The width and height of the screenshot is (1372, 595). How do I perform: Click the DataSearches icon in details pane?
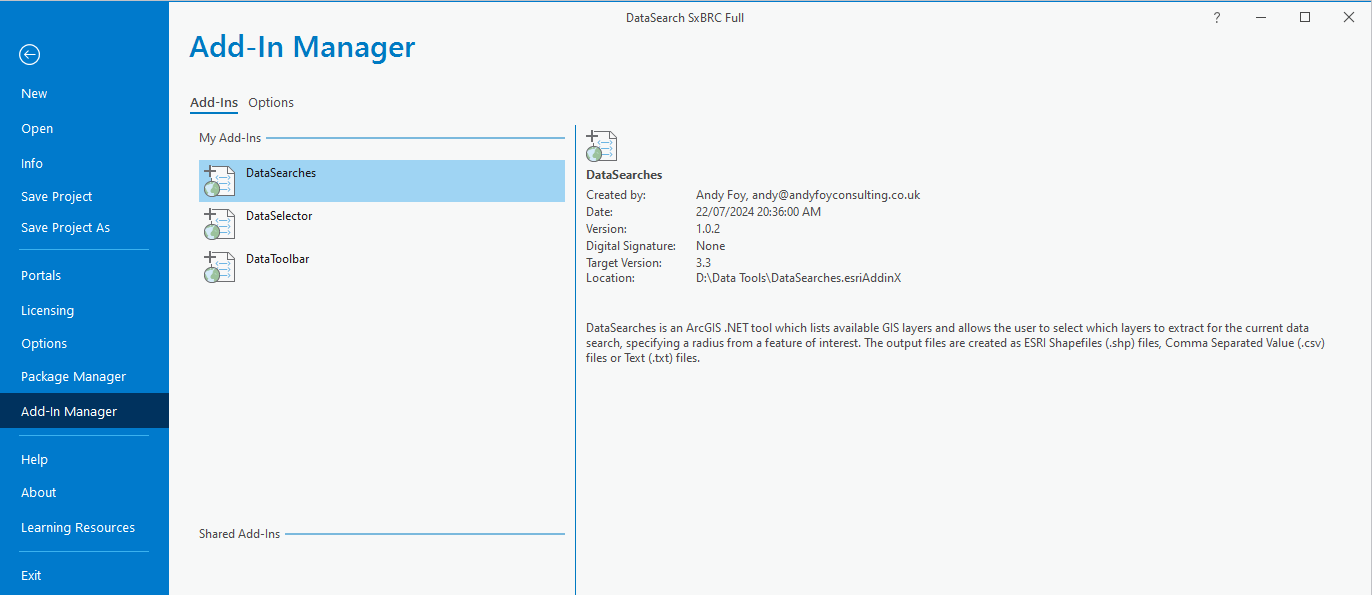pyautogui.click(x=602, y=146)
